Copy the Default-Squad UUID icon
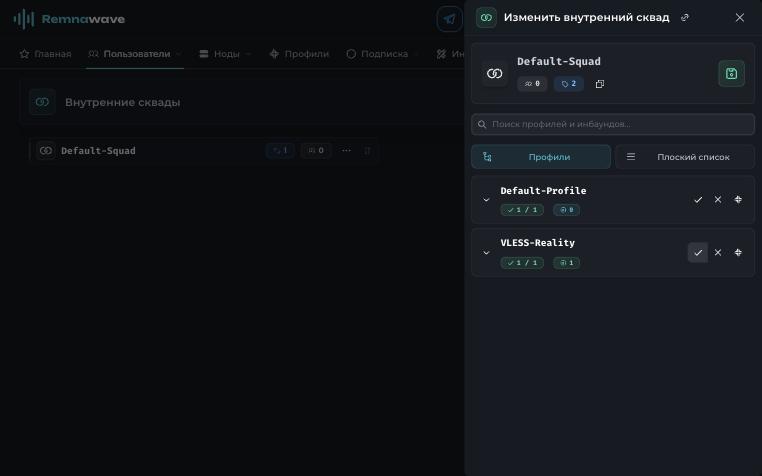This screenshot has width=762, height=476. pos(600,84)
